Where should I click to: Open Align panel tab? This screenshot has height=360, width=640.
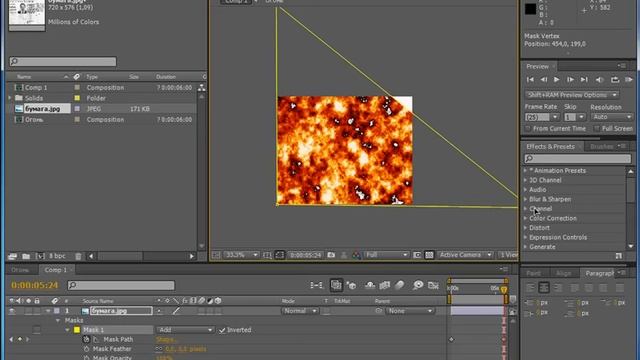(x=564, y=273)
